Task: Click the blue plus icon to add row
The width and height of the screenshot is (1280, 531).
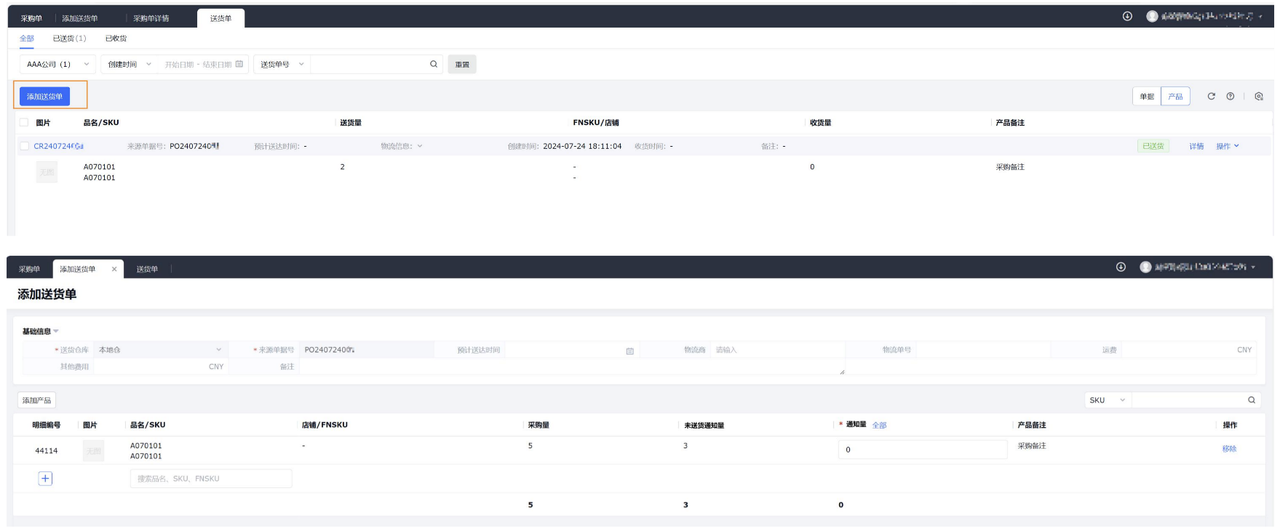Action: pyautogui.click(x=45, y=478)
